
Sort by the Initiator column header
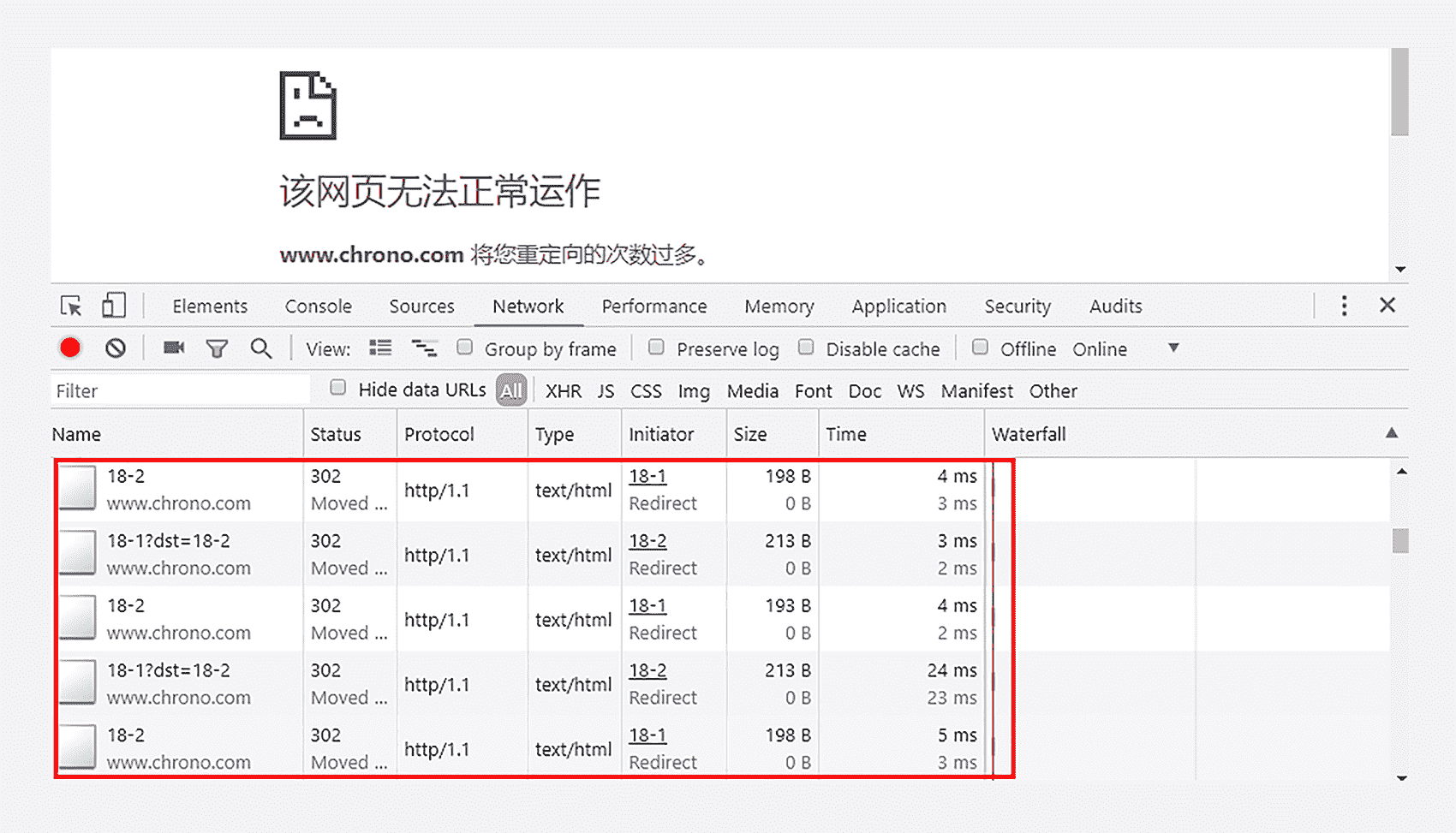pos(674,434)
